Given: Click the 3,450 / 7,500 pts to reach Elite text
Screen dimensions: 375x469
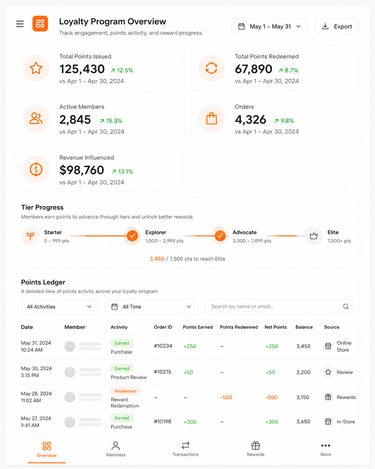Looking at the screenshot, I should point(187,259).
